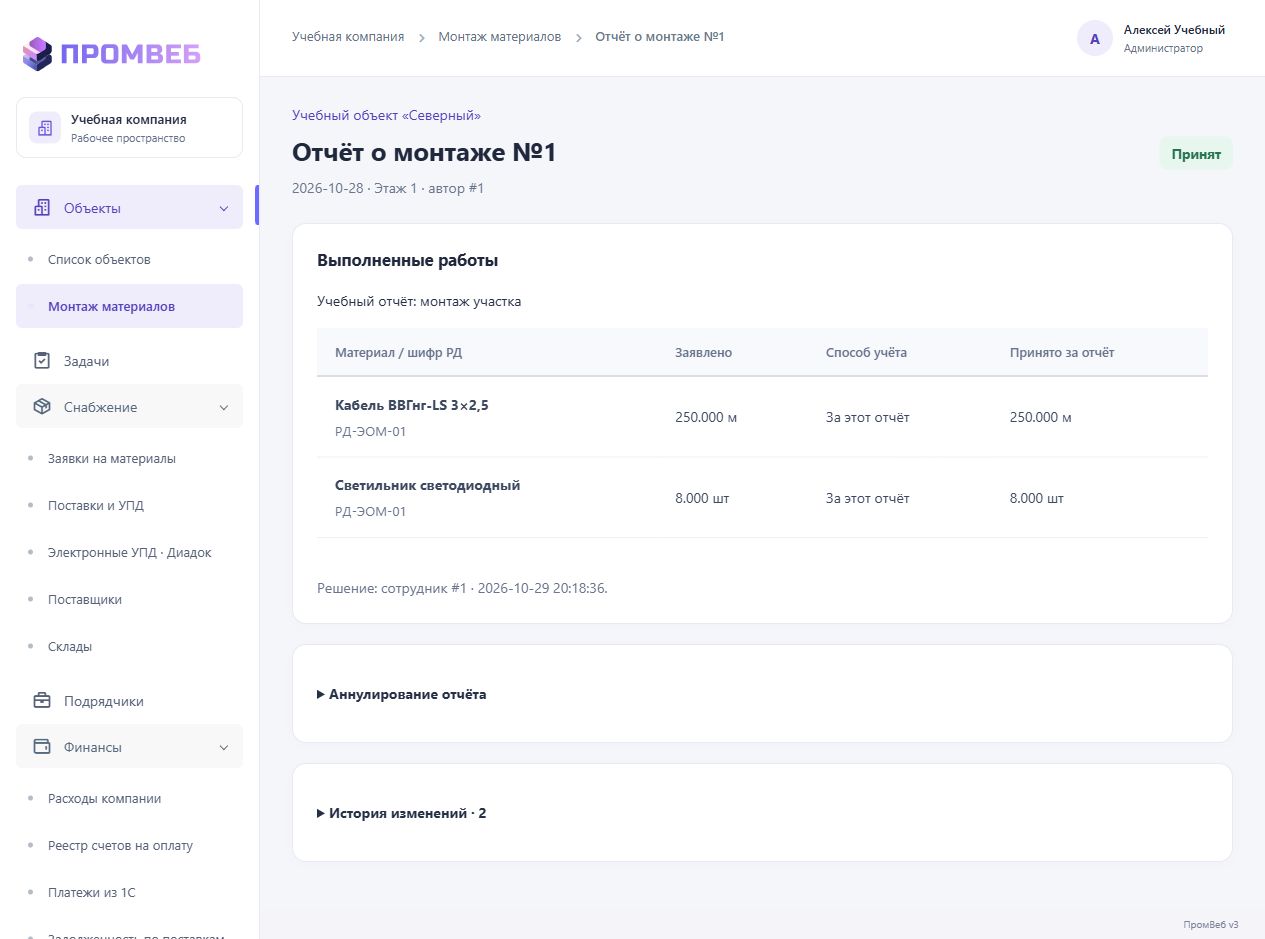The image size is (1265, 939).
Task: Collapse the Объекты section chevron
Action: (x=224, y=208)
